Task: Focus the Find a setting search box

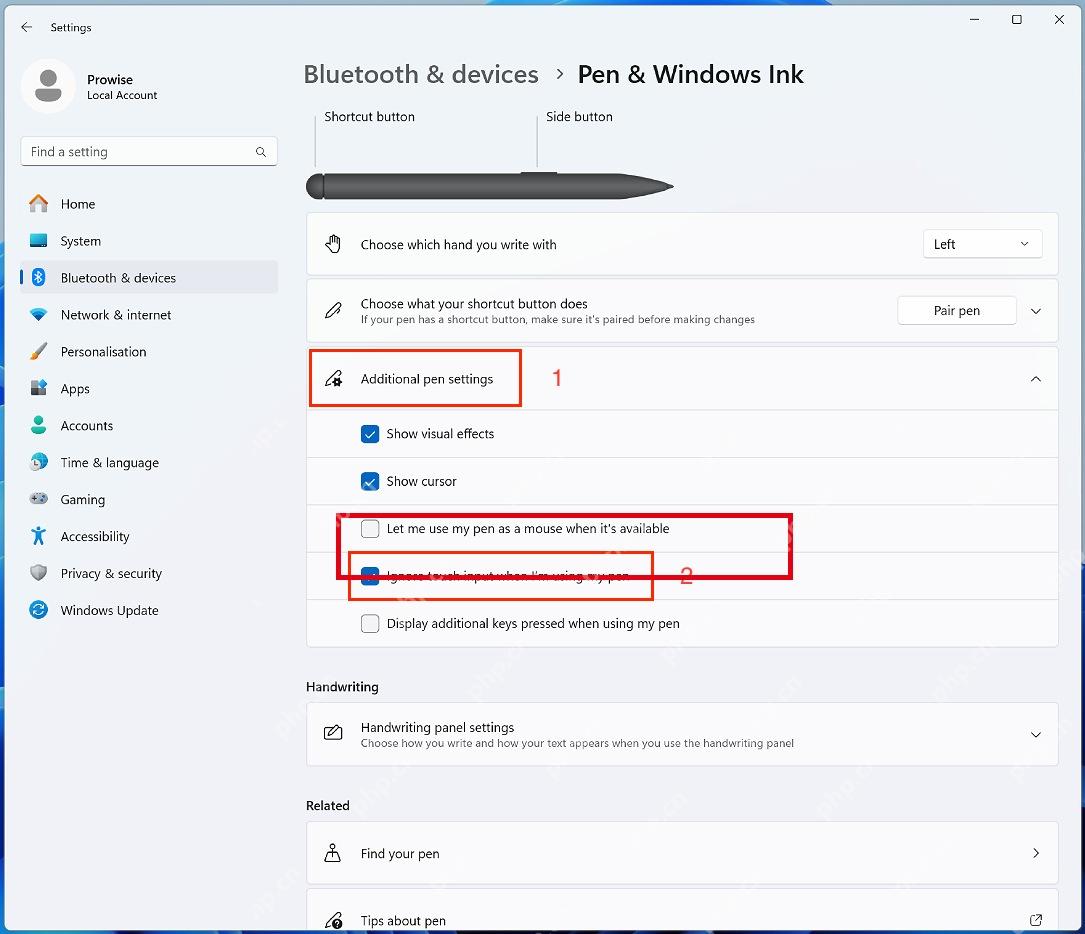Action: pyautogui.click(x=149, y=152)
